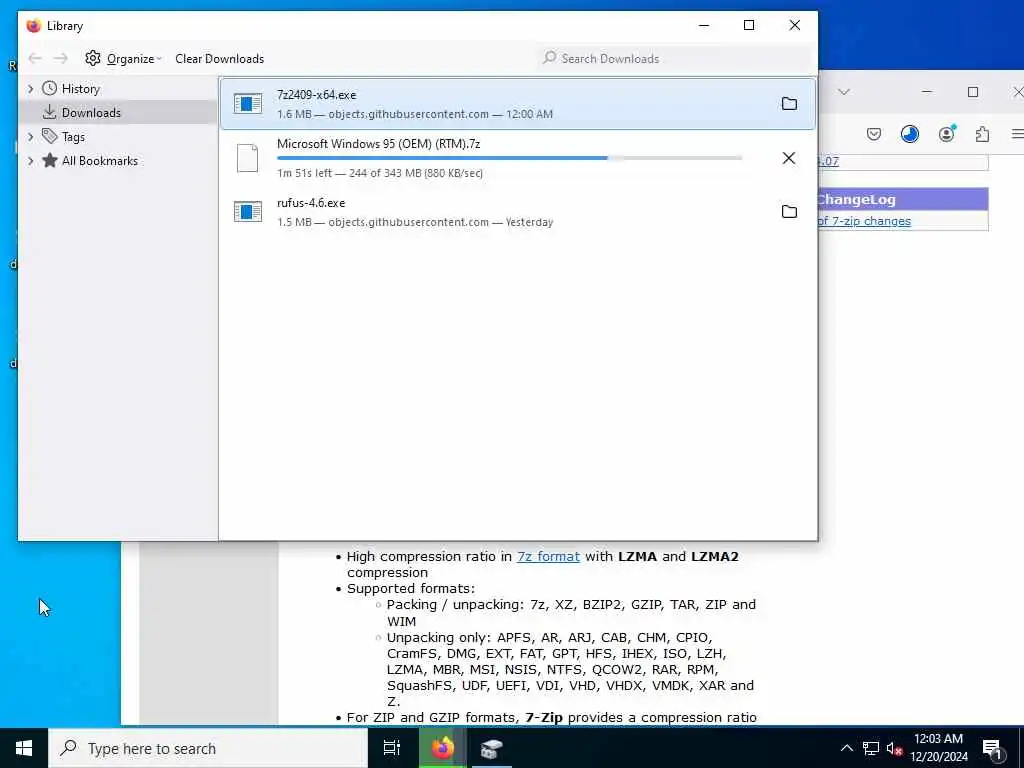Select Microsoft Windows 95 (OEM) (RTM).7z entry
The height and width of the screenshot is (768, 1024).
(518, 158)
